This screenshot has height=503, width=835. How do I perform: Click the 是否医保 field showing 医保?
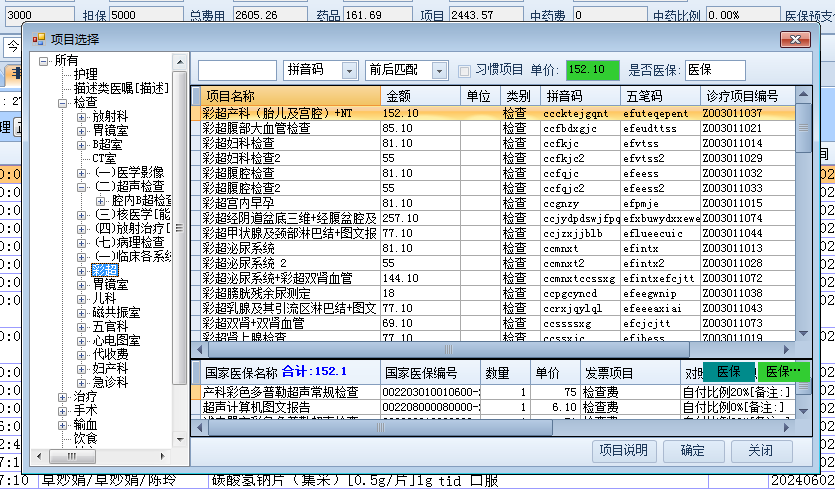715,70
